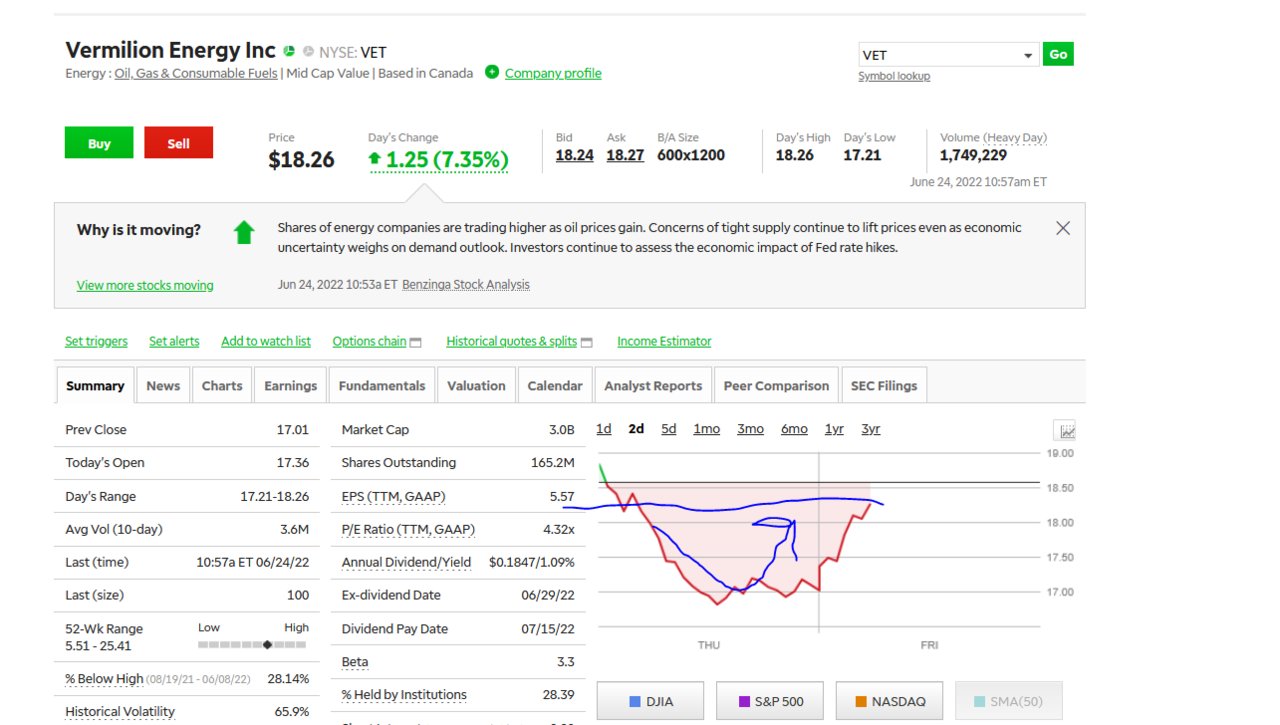Image resolution: width=1280 pixels, height=725 pixels.
Task: Set chart range to 5d
Action: tap(669, 428)
